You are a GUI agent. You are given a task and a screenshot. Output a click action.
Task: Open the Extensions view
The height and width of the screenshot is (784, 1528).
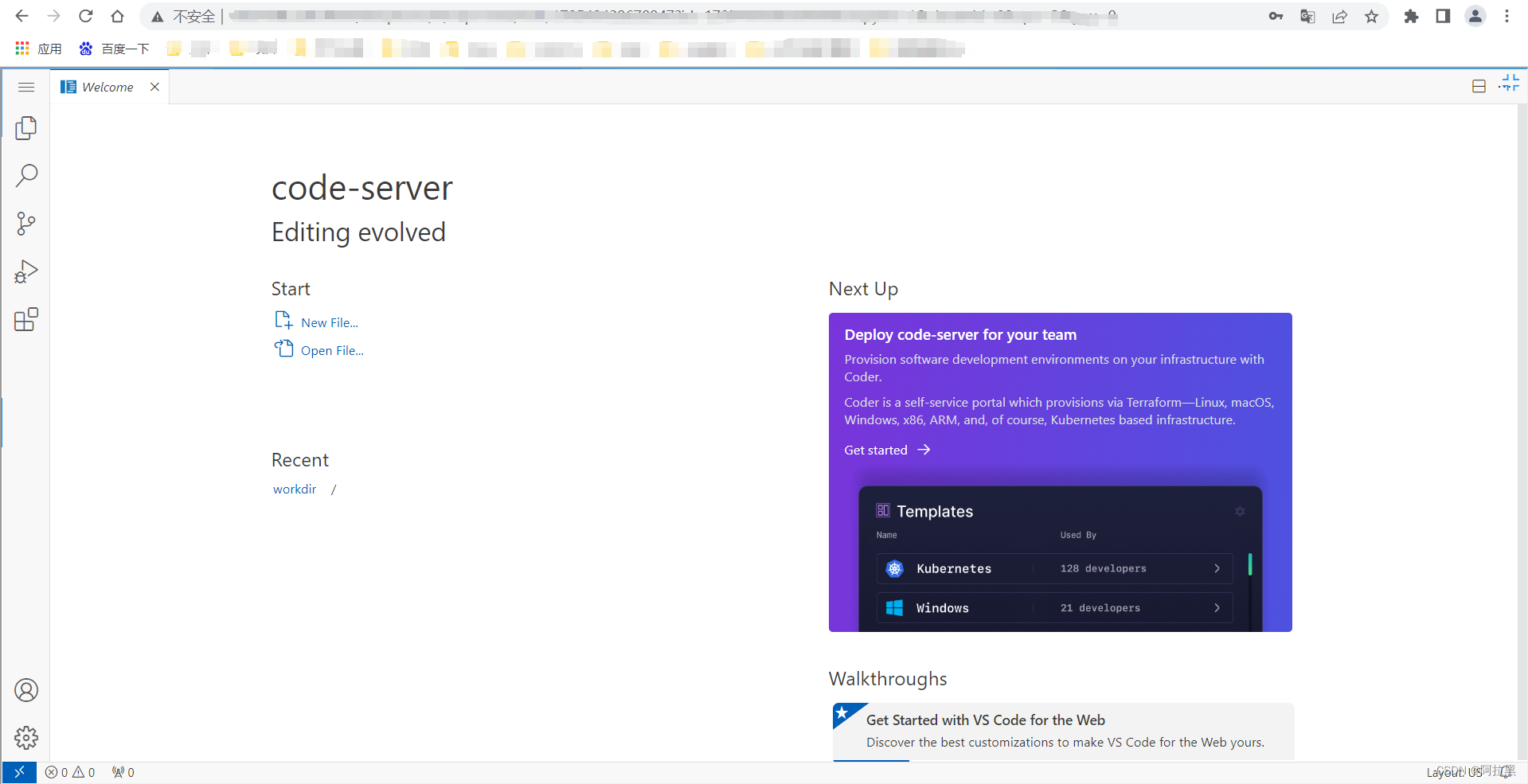point(26,319)
